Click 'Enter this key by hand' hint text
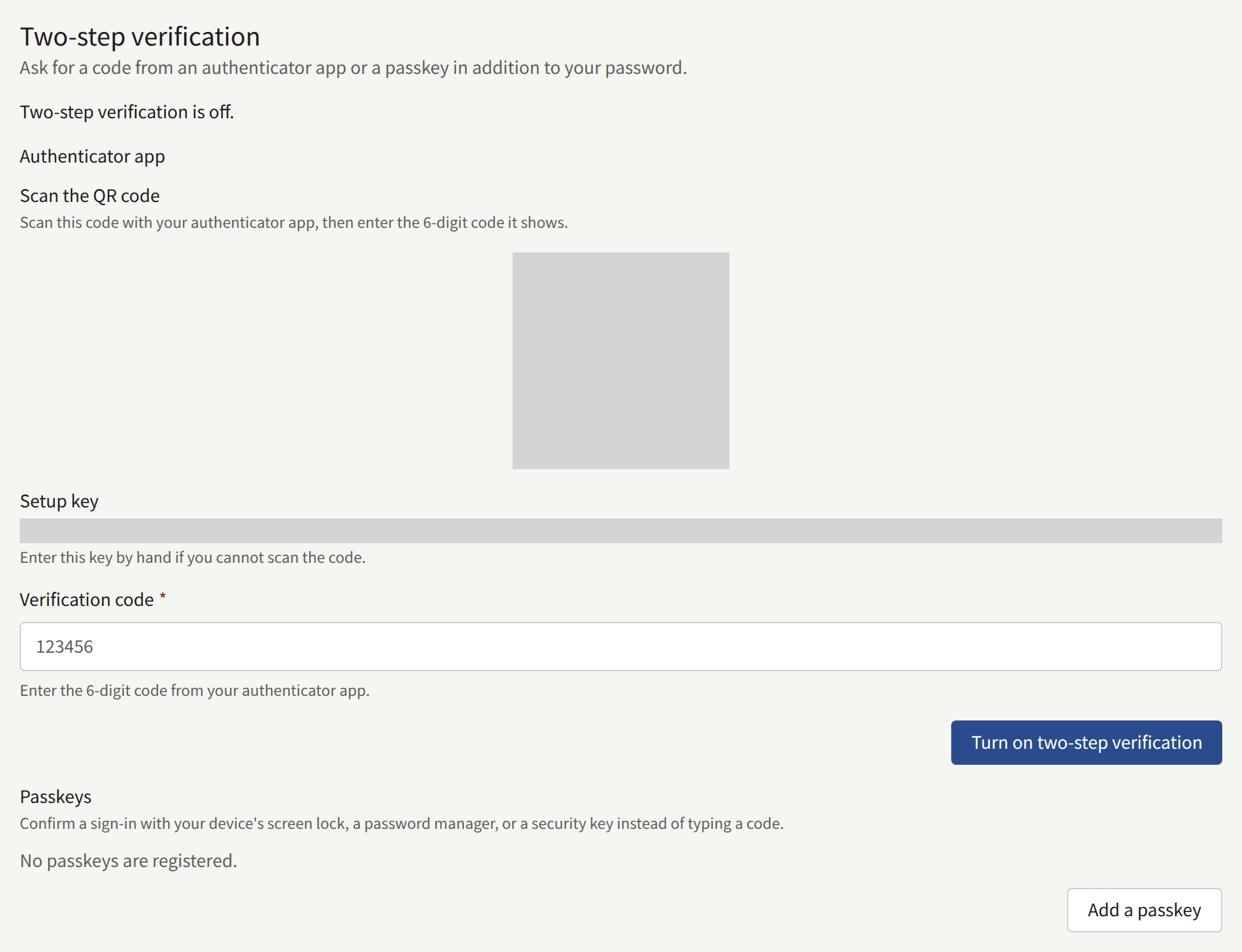Screen dimensions: 1242x952 193,557
